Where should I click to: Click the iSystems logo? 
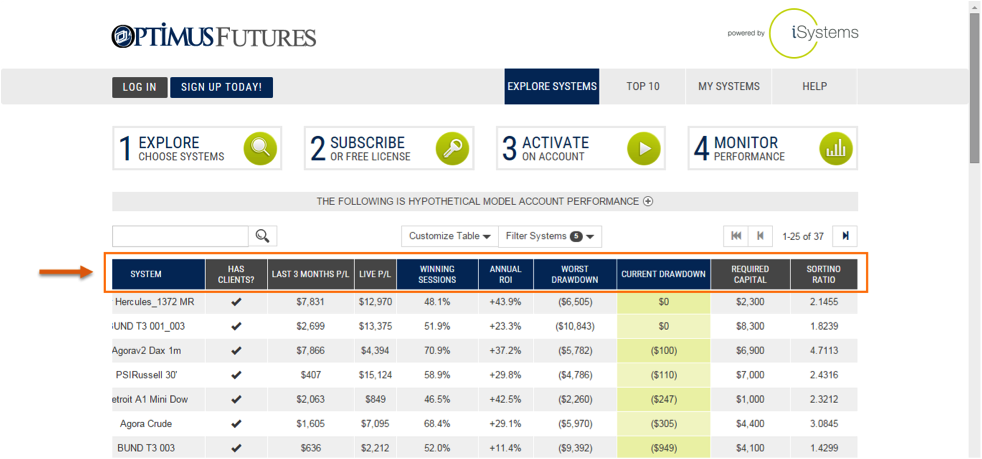814,33
